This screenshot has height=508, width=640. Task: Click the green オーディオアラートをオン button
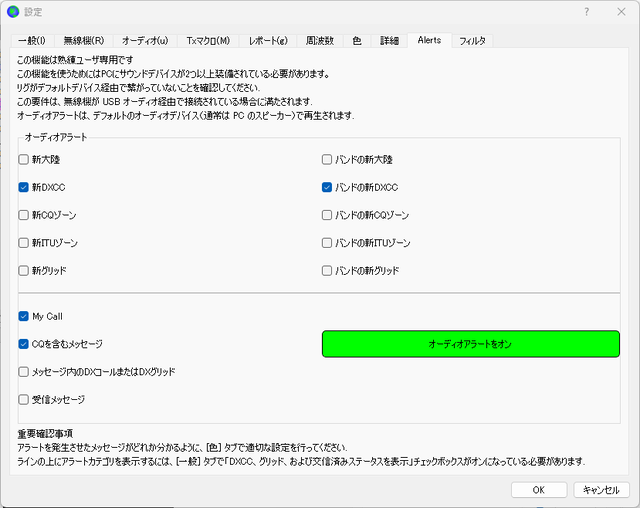(471, 344)
